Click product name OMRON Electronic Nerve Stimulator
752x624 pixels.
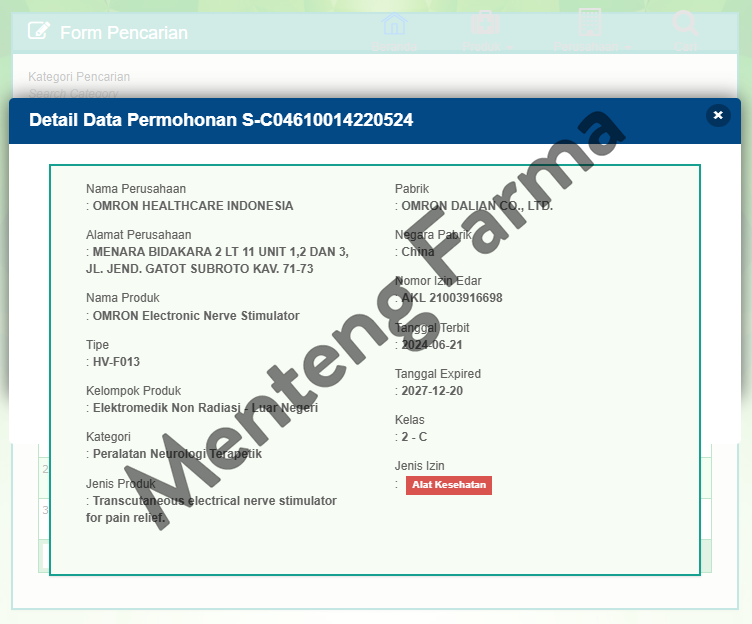[196, 316]
